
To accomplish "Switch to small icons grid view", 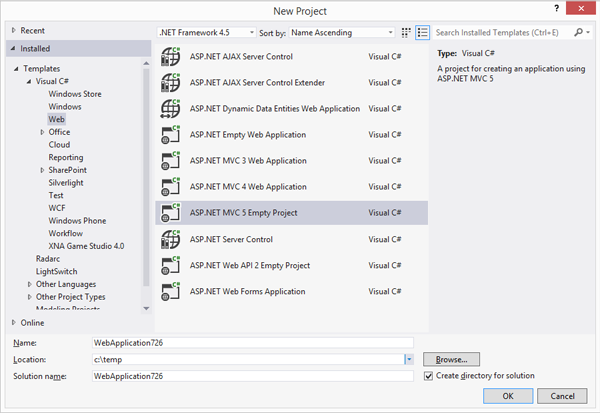I will point(406,32).
